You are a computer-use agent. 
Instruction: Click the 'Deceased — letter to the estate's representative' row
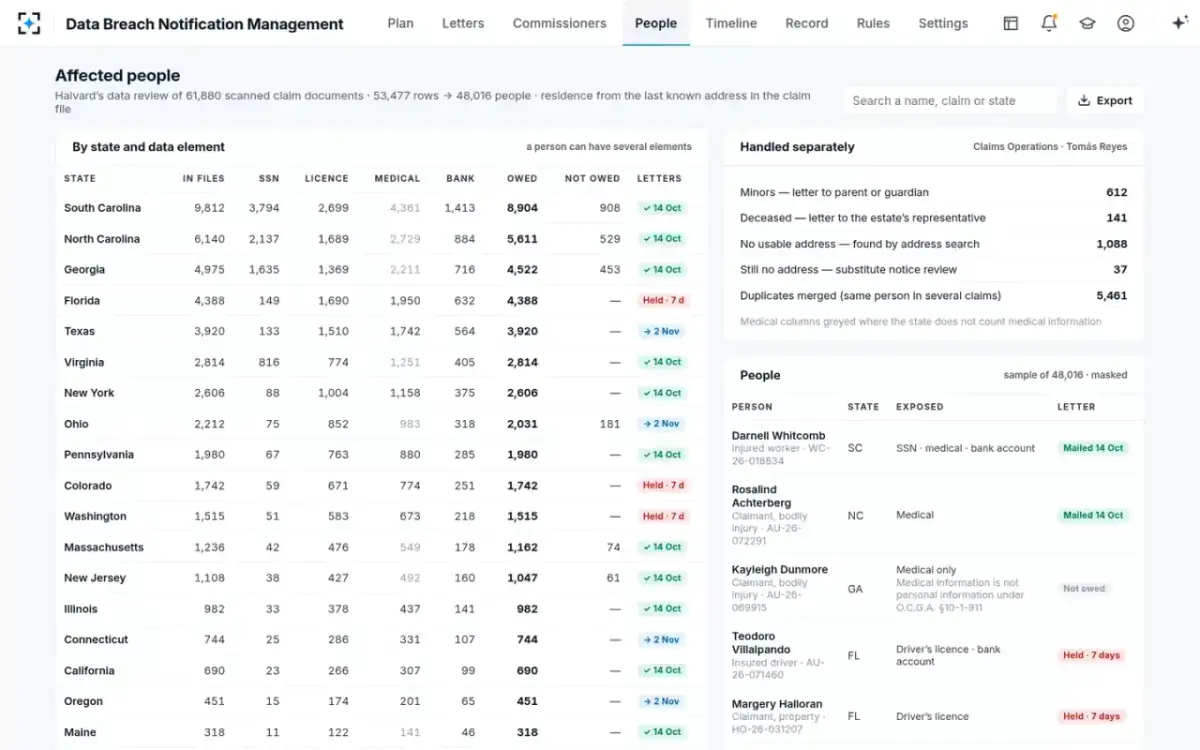pyautogui.click(x=933, y=218)
